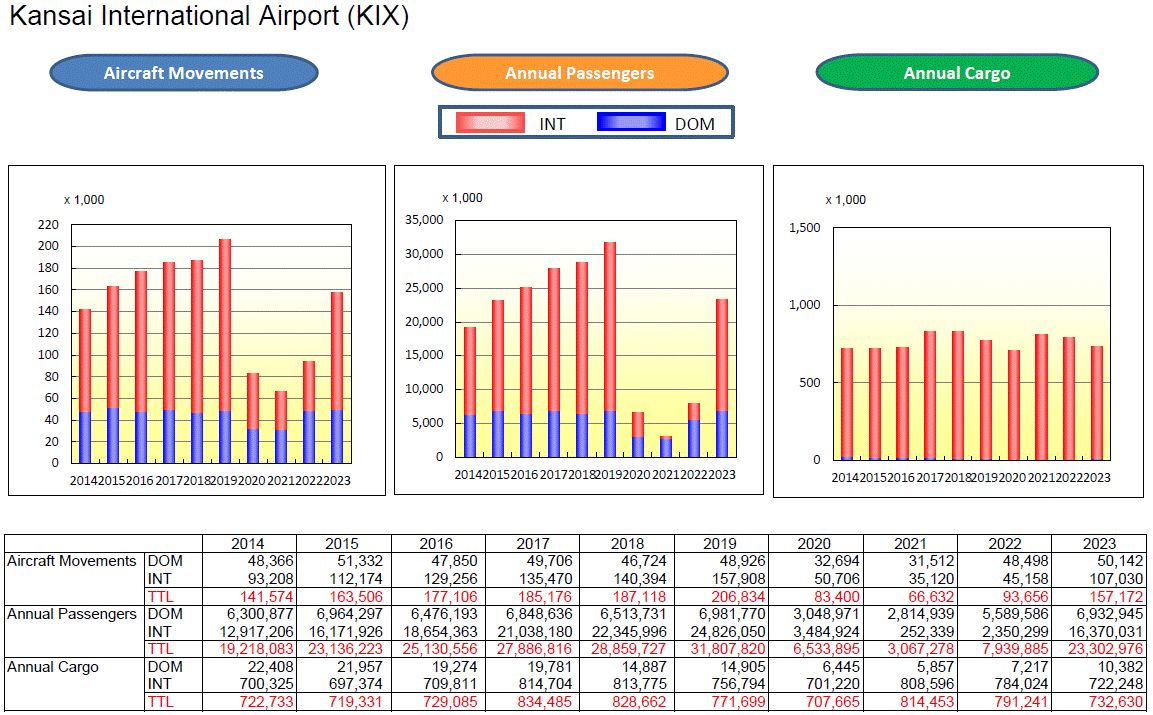Screen dimensions: 1153x715
Task: Click the red INT legend swatch
Action: [490, 122]
